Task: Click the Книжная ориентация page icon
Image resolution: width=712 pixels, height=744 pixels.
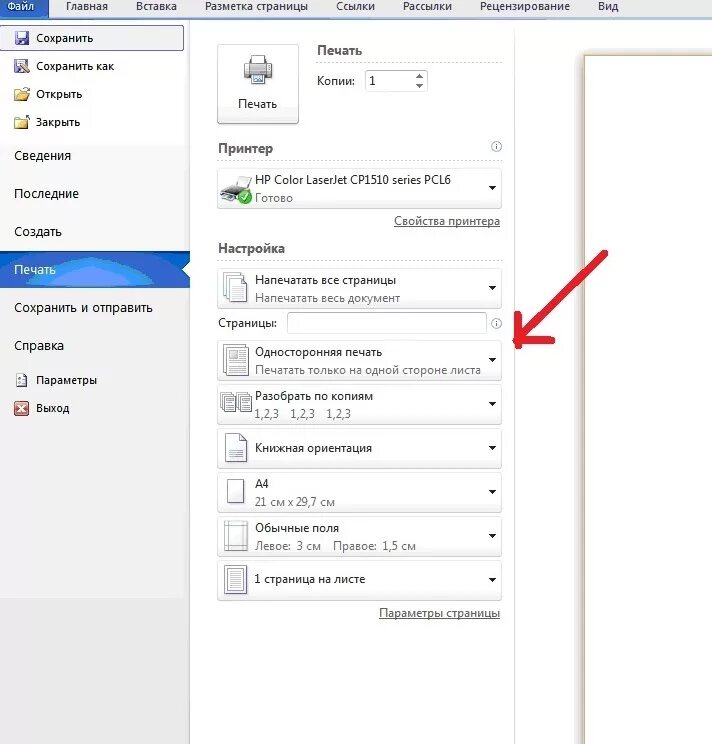Action: tap(236, 447)
